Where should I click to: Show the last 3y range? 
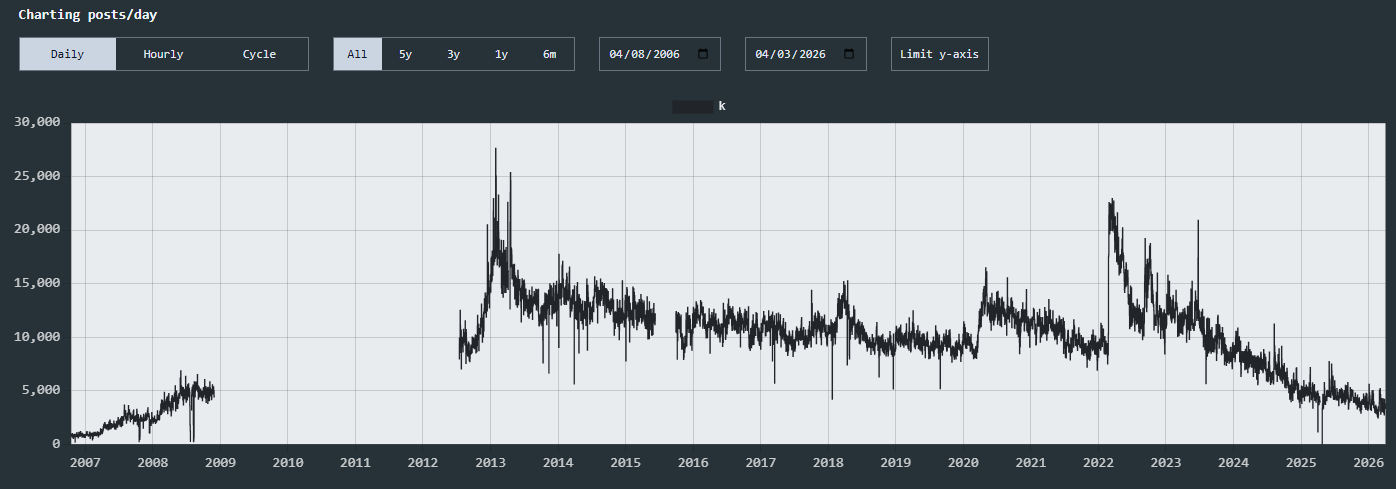coord(453,54)
